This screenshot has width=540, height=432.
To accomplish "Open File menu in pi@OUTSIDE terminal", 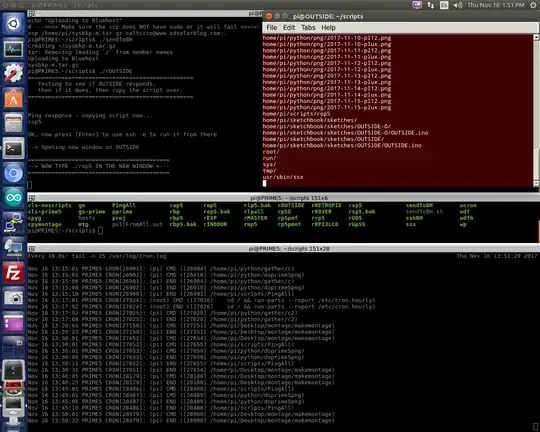I will click(x=272, y=28).
